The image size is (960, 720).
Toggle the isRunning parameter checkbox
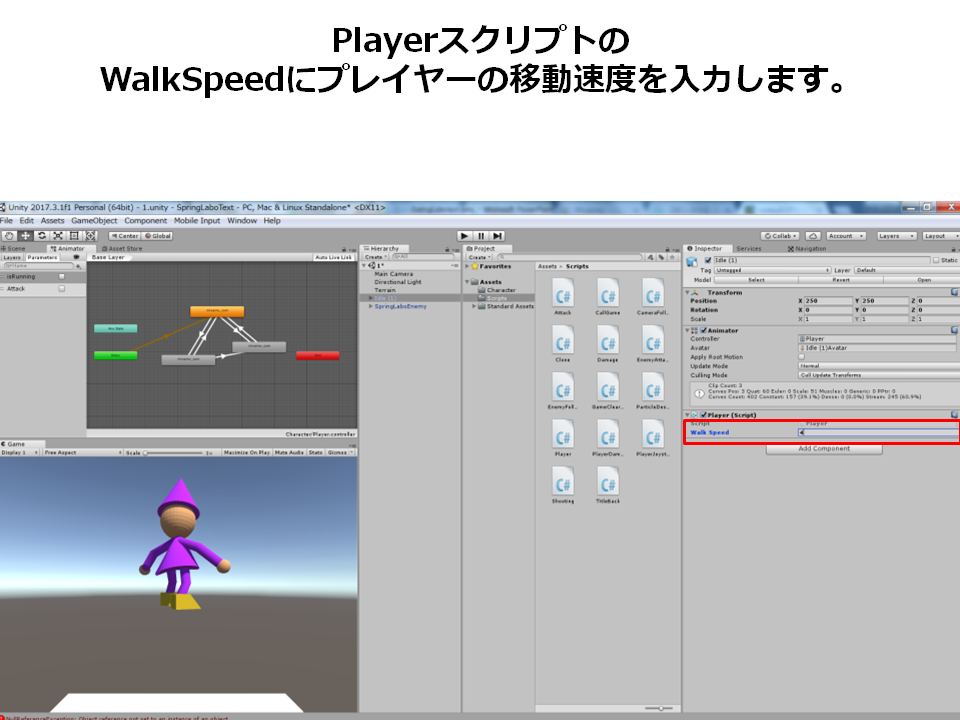point(61,277)
